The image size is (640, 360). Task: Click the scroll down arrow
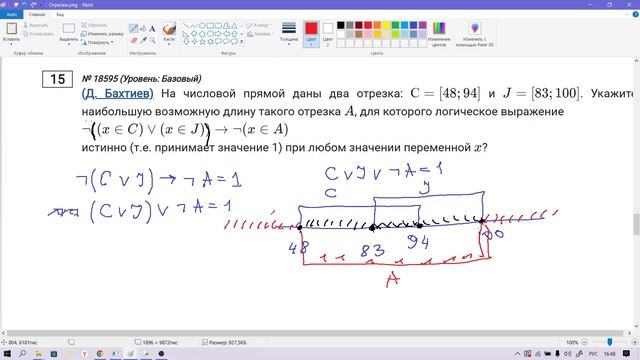(x=636, y=326)
